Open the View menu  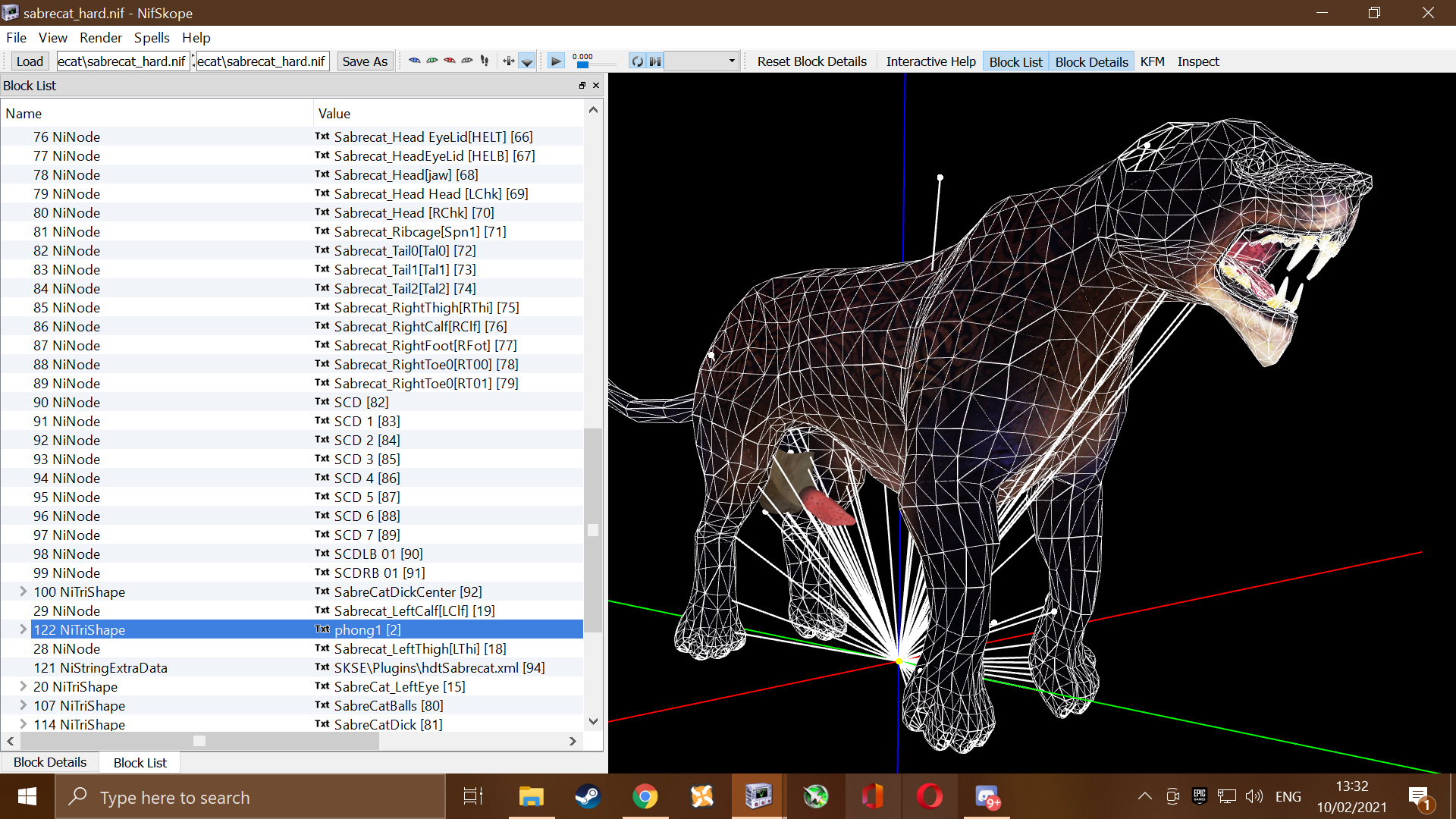pos(53,38)
